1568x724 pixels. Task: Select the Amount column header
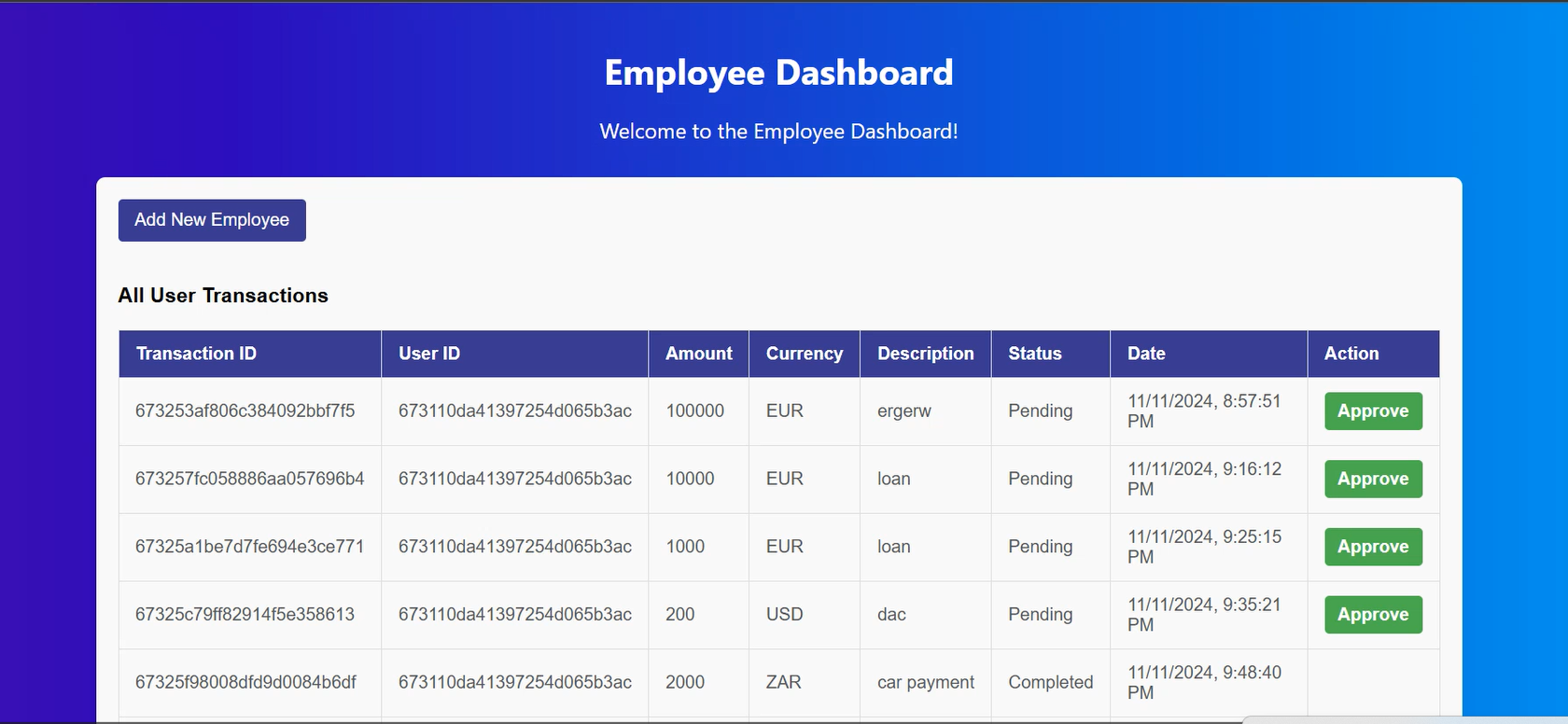point(698,354)
